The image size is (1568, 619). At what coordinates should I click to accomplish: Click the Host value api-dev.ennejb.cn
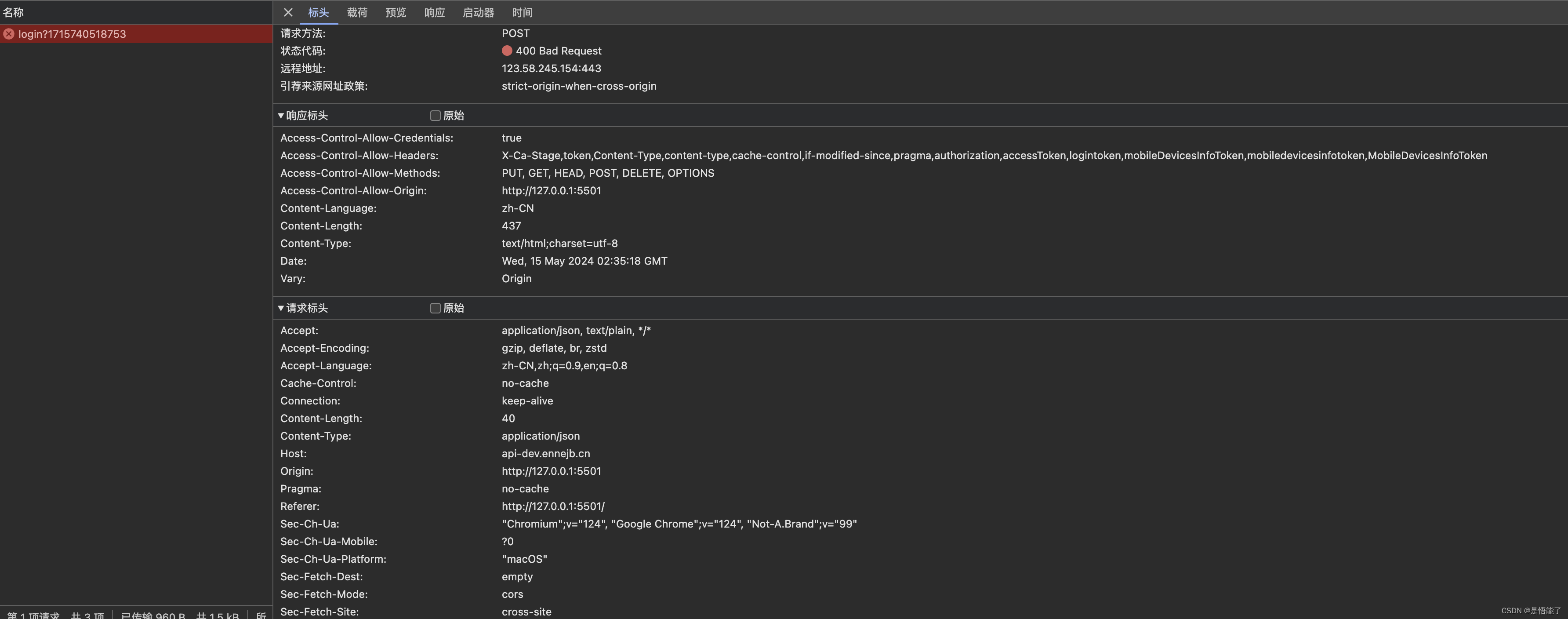(x=546, y=453)
